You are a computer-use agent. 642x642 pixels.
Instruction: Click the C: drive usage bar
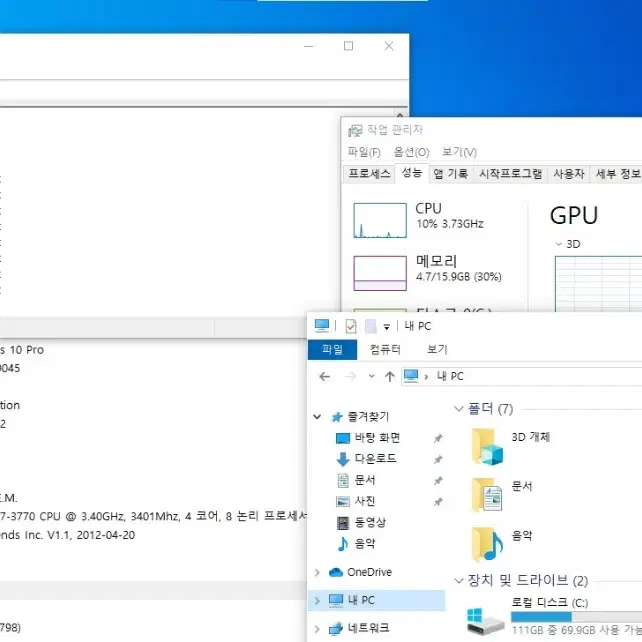pos(576,617)
